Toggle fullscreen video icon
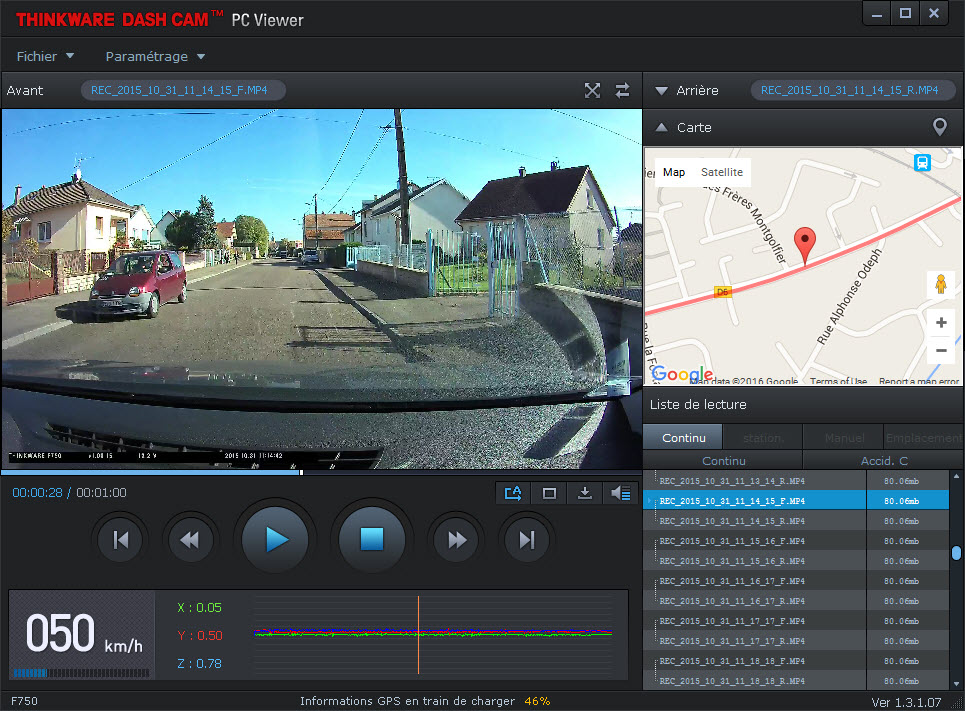Image resolution: width=965 pixels, height=711 pixels. (592, 90)
